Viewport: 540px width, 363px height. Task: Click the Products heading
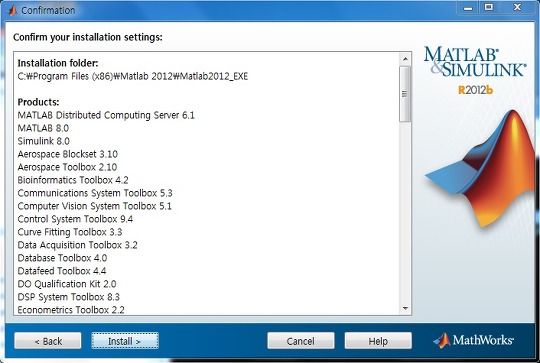(38, 102)
